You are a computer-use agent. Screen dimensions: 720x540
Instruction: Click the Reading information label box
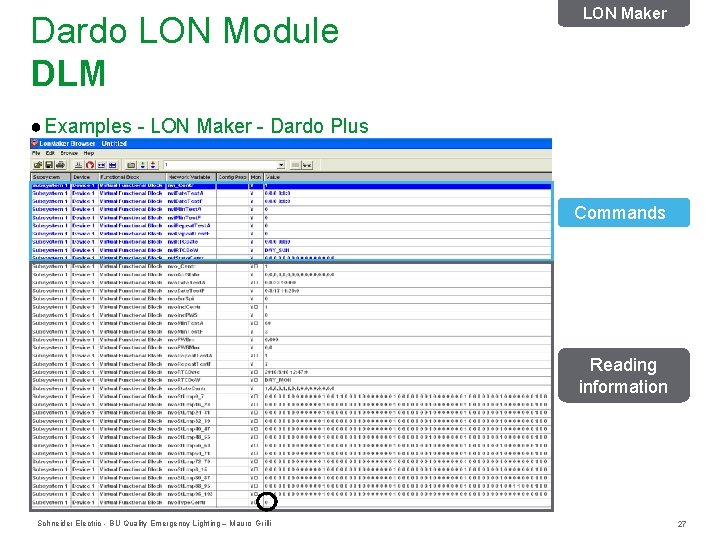click(624, 376)
